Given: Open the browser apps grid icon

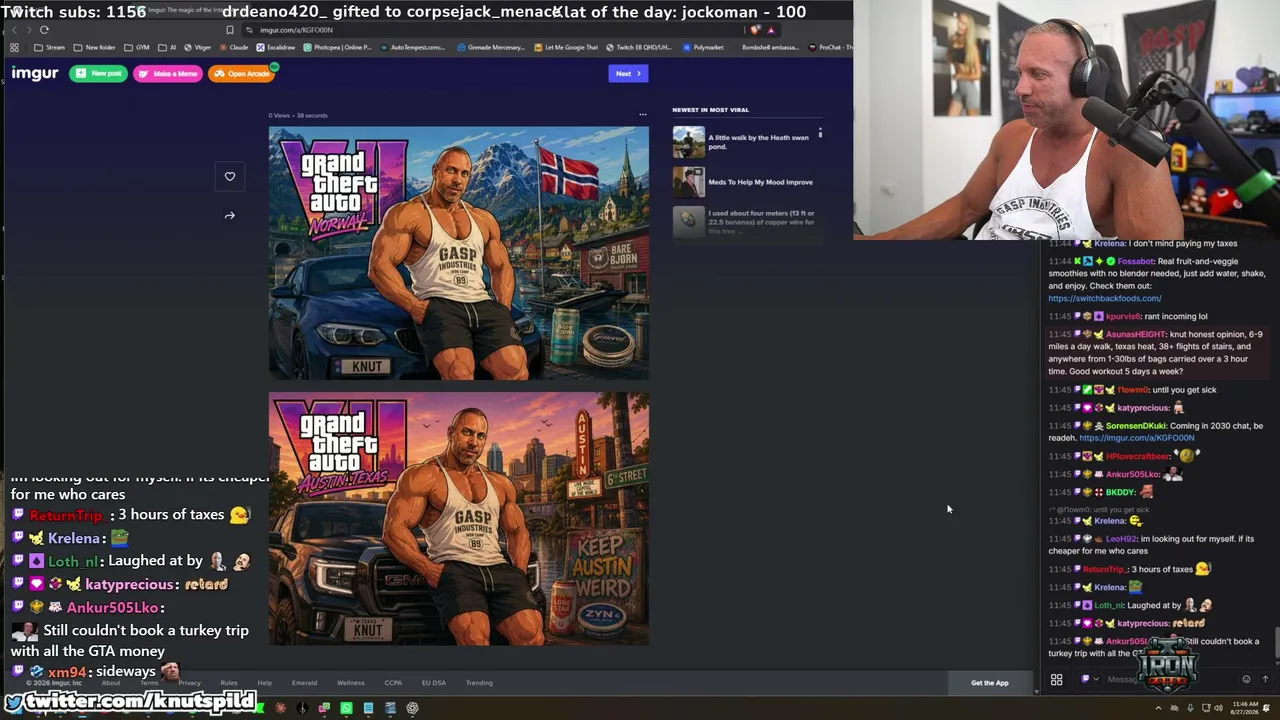Looking at the screenshot, I should pos(14,47).
